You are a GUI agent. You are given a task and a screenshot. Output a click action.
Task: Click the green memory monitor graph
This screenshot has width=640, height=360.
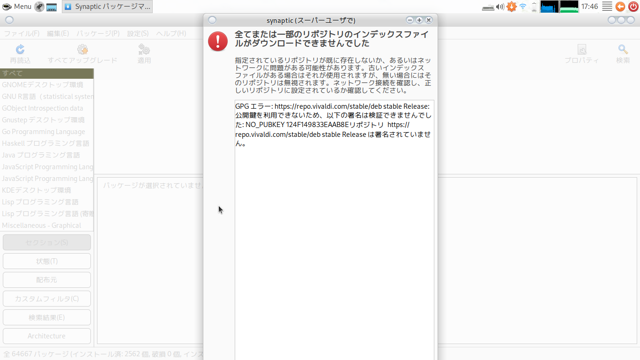tap(569, 7)
